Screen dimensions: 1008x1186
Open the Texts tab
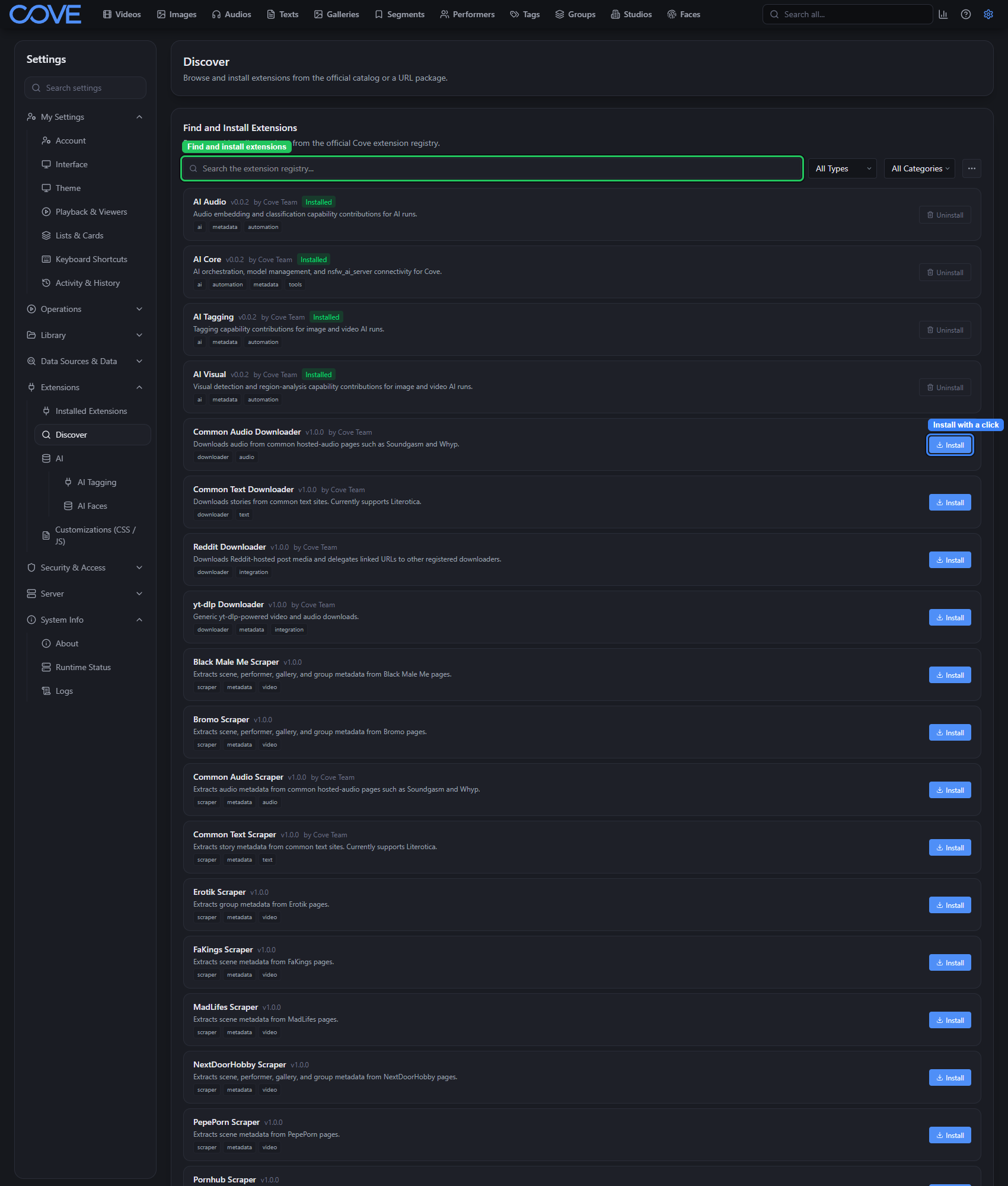coord(283,14)
